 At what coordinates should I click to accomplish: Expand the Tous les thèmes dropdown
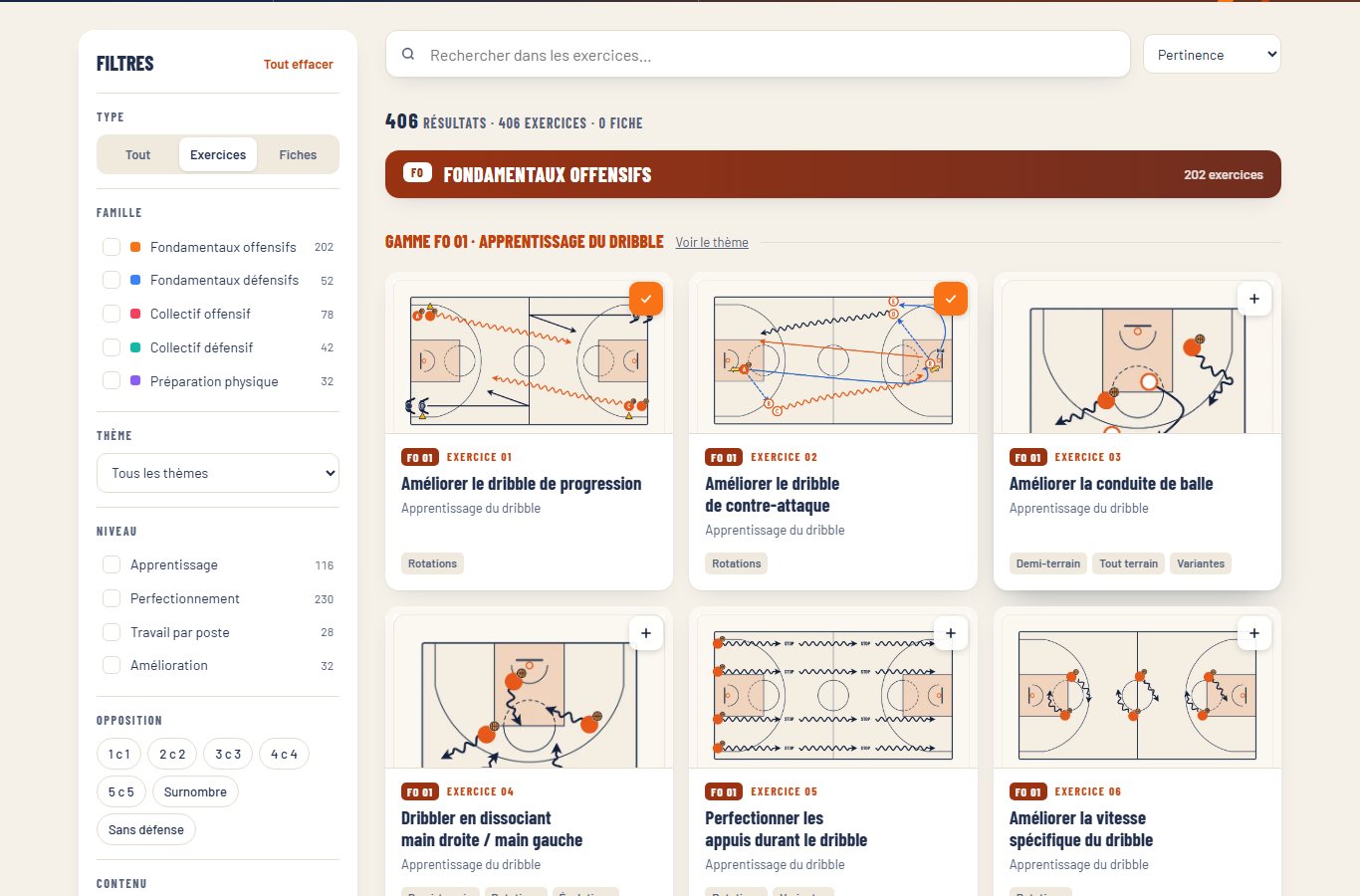[x=218, y=473]
